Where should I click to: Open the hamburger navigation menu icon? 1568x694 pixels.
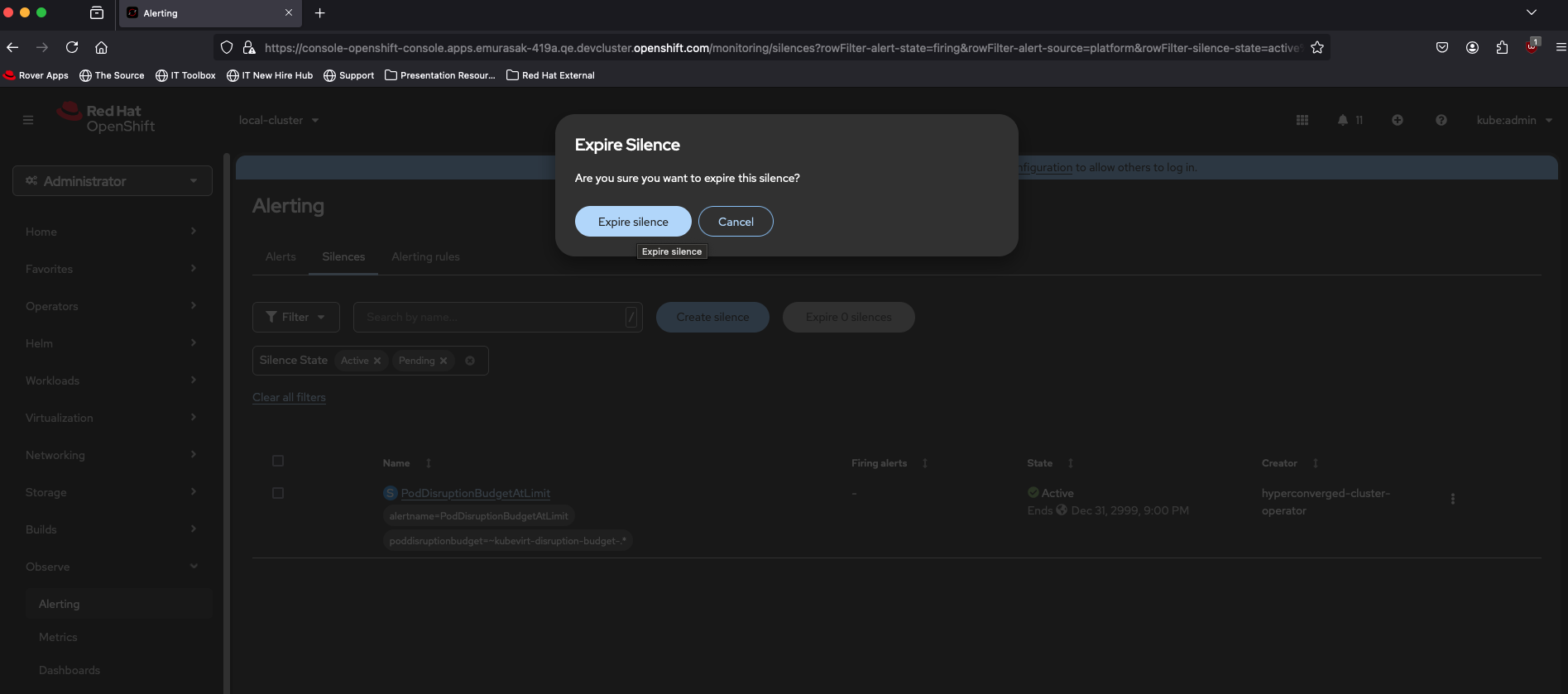[x=28, y=120]
